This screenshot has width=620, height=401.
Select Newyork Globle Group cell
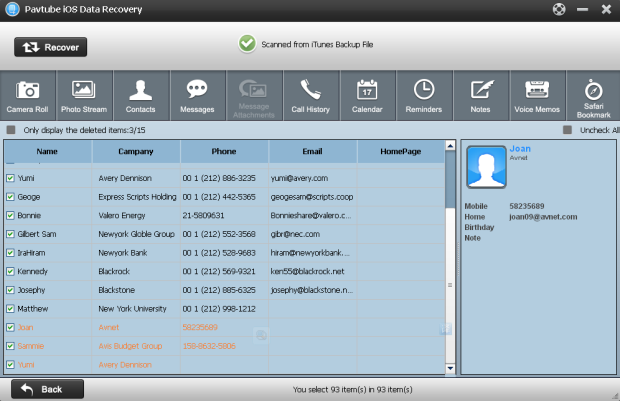click(x=136, y=234)
